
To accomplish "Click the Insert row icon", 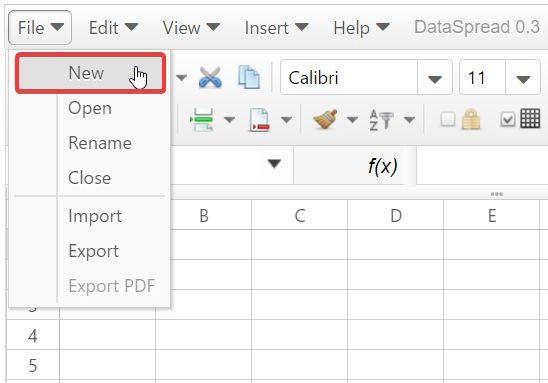I will coord(202,120).
